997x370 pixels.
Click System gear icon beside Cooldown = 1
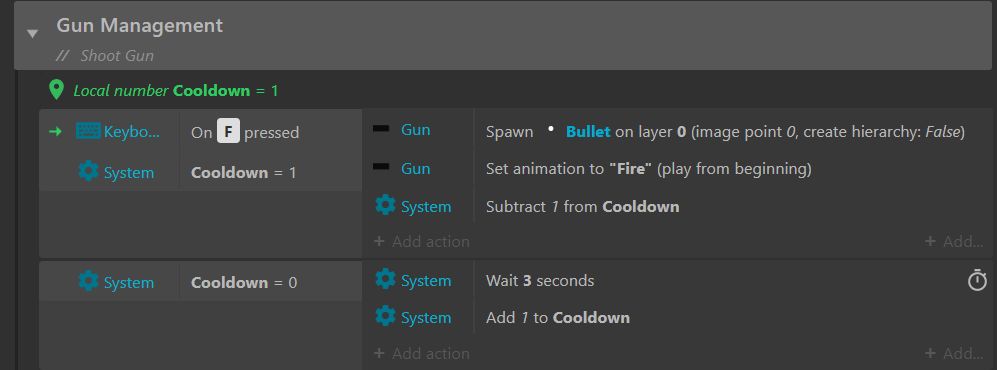(x=88, y=172)
